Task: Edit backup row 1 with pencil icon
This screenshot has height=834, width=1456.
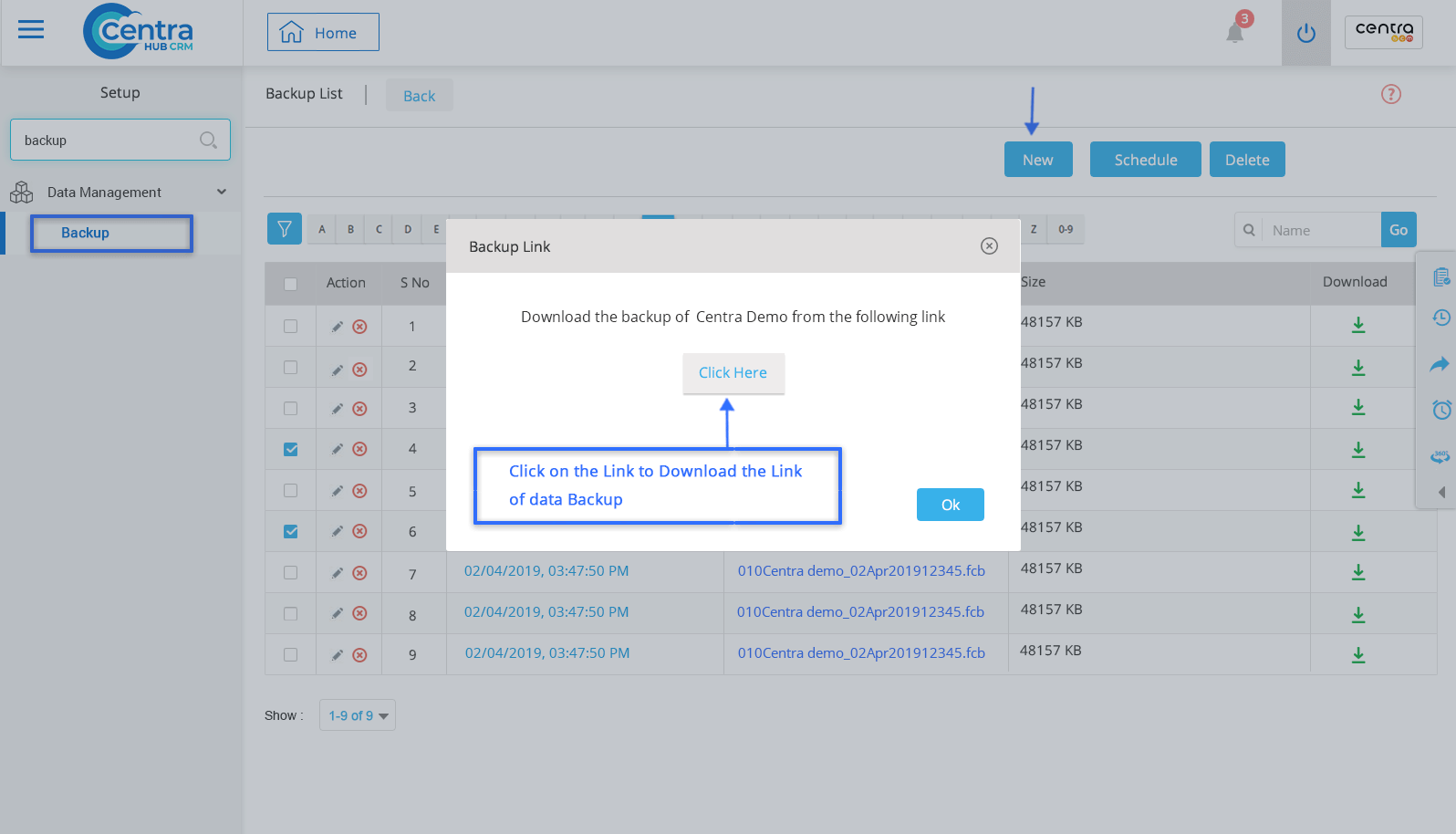Action: point(338,327)
